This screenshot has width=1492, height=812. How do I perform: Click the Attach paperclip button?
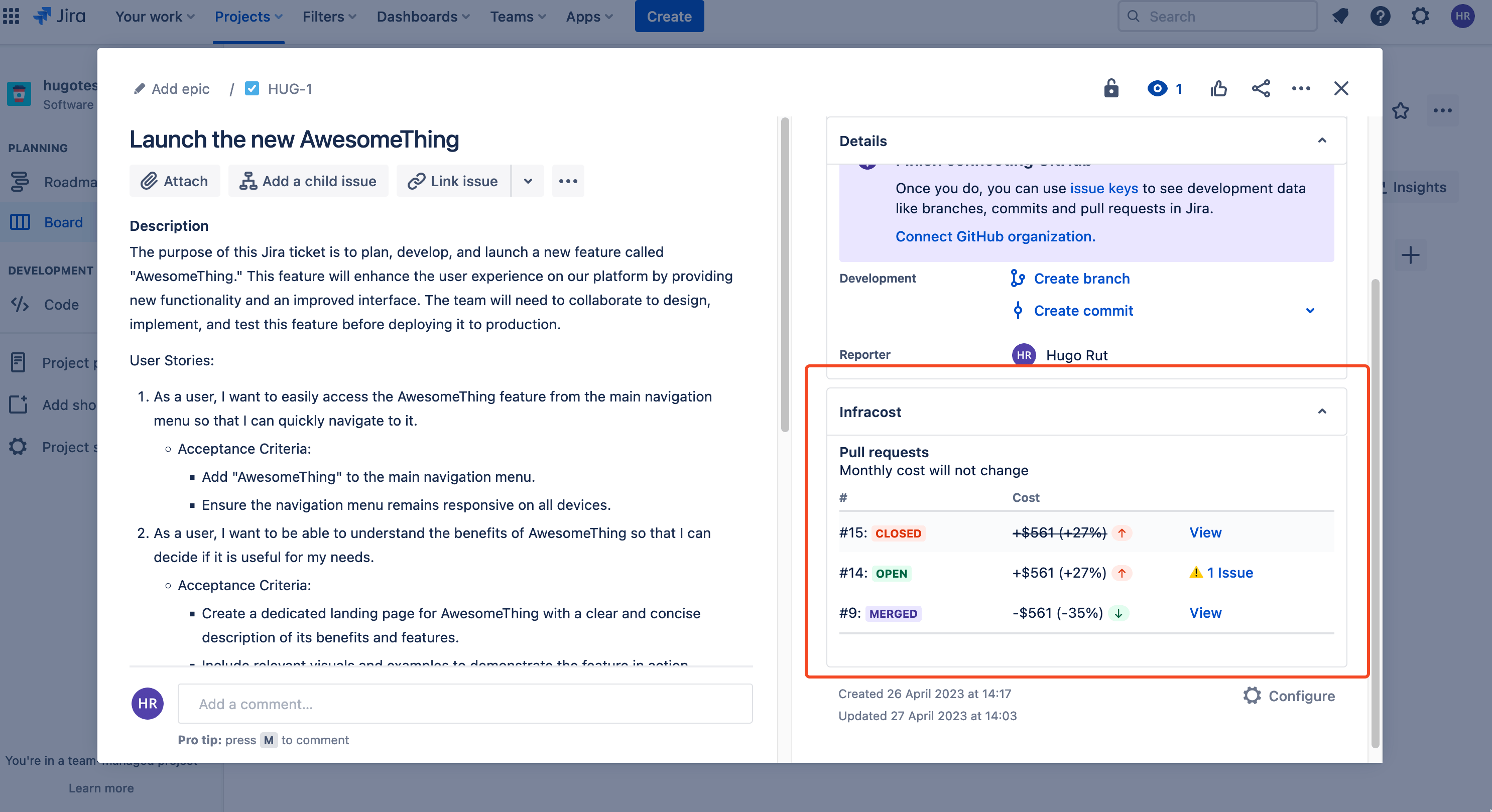(174, 181)
